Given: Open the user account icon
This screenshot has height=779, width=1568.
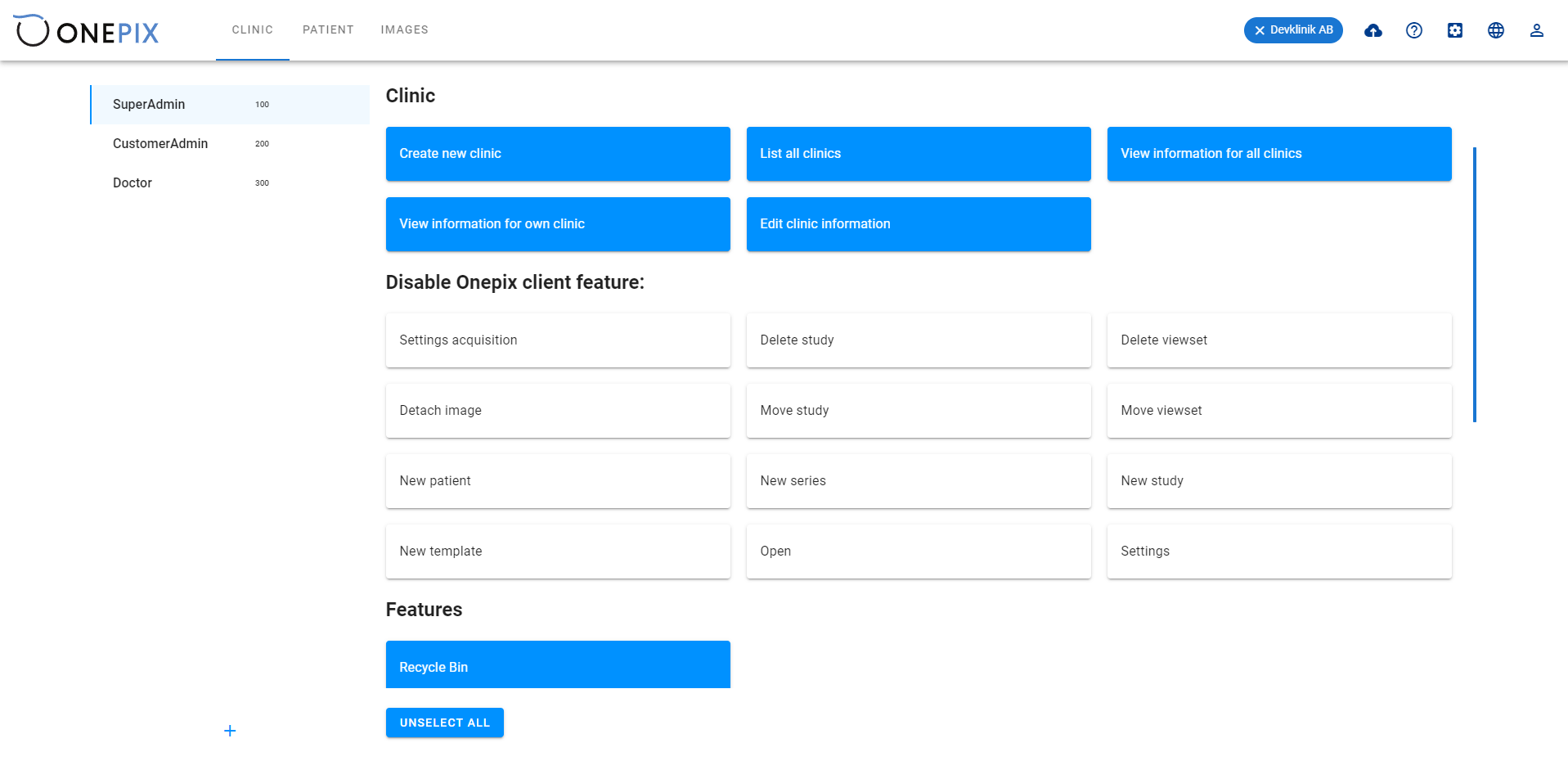Looking at the screenshot, I should tap(1536, 30).
